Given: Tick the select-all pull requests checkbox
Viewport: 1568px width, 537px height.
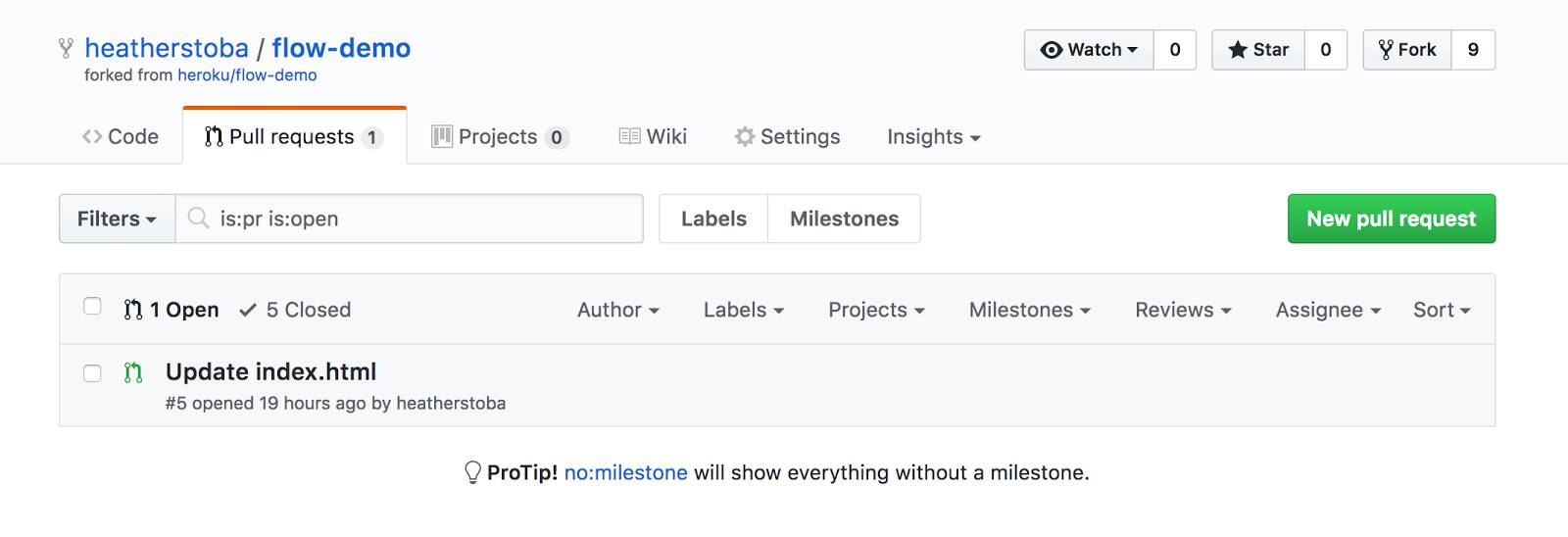Looking at the screenshot, I should pyautogui.click(x=92, y=306).
